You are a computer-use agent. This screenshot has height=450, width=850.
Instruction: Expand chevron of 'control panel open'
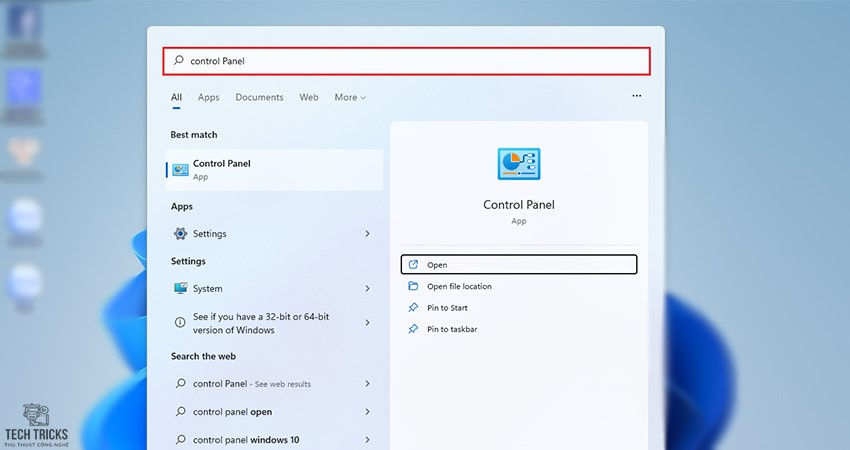click(x=367, y=412)
